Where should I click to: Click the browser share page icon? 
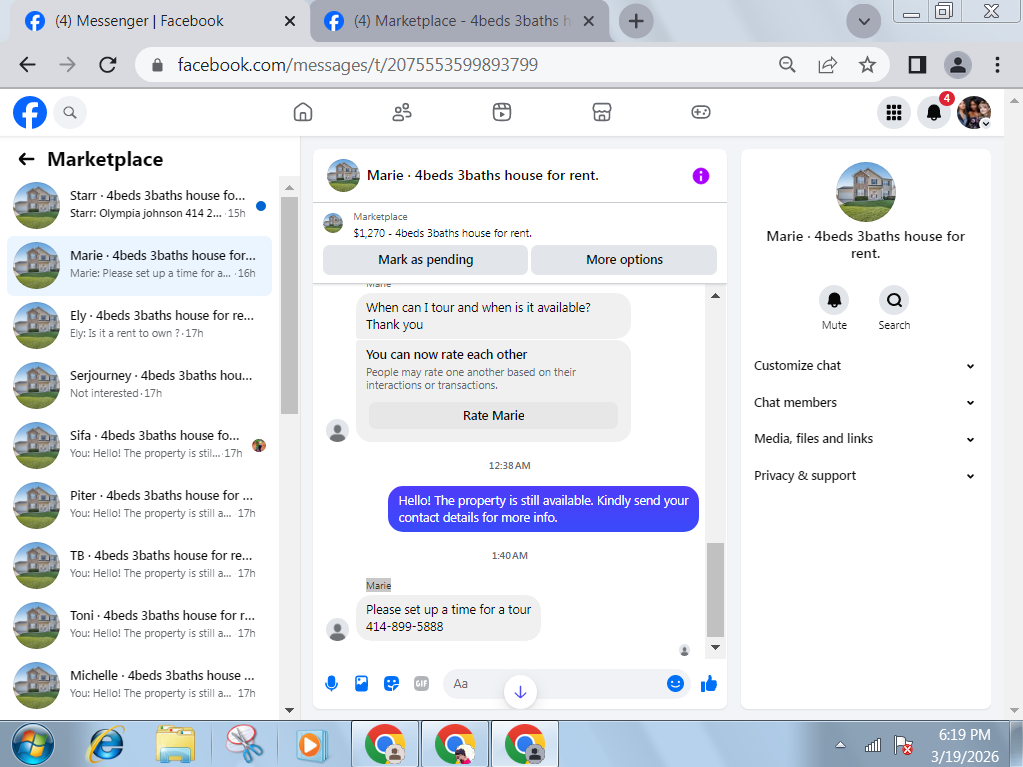(827, 65)
